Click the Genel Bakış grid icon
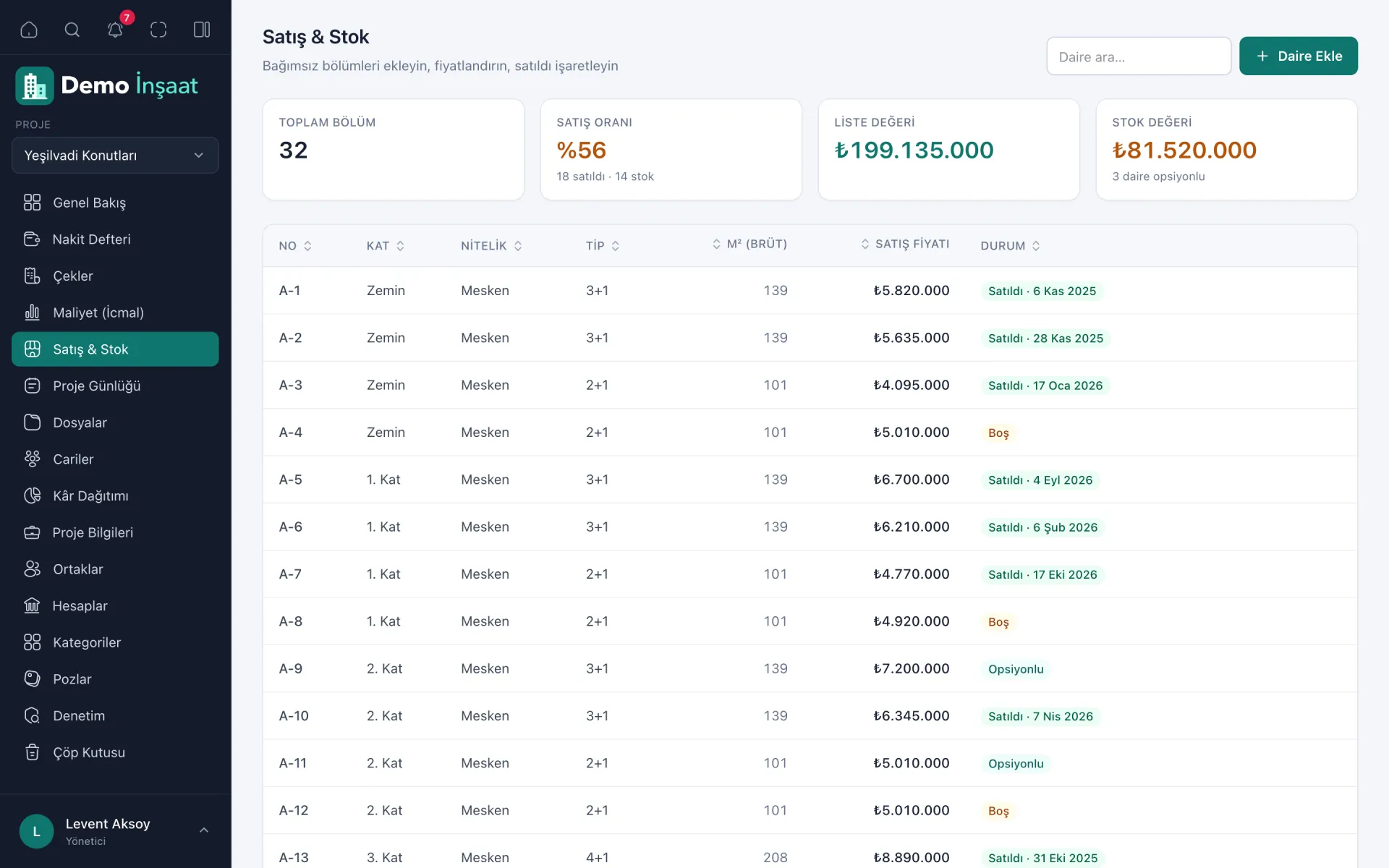Viewport: 1389px width, 868px height. point(32,203)
